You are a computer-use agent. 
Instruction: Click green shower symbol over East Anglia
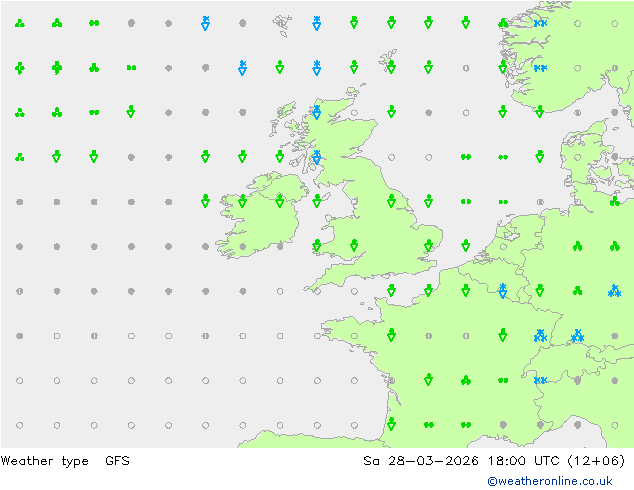click(x=429, y=245)
